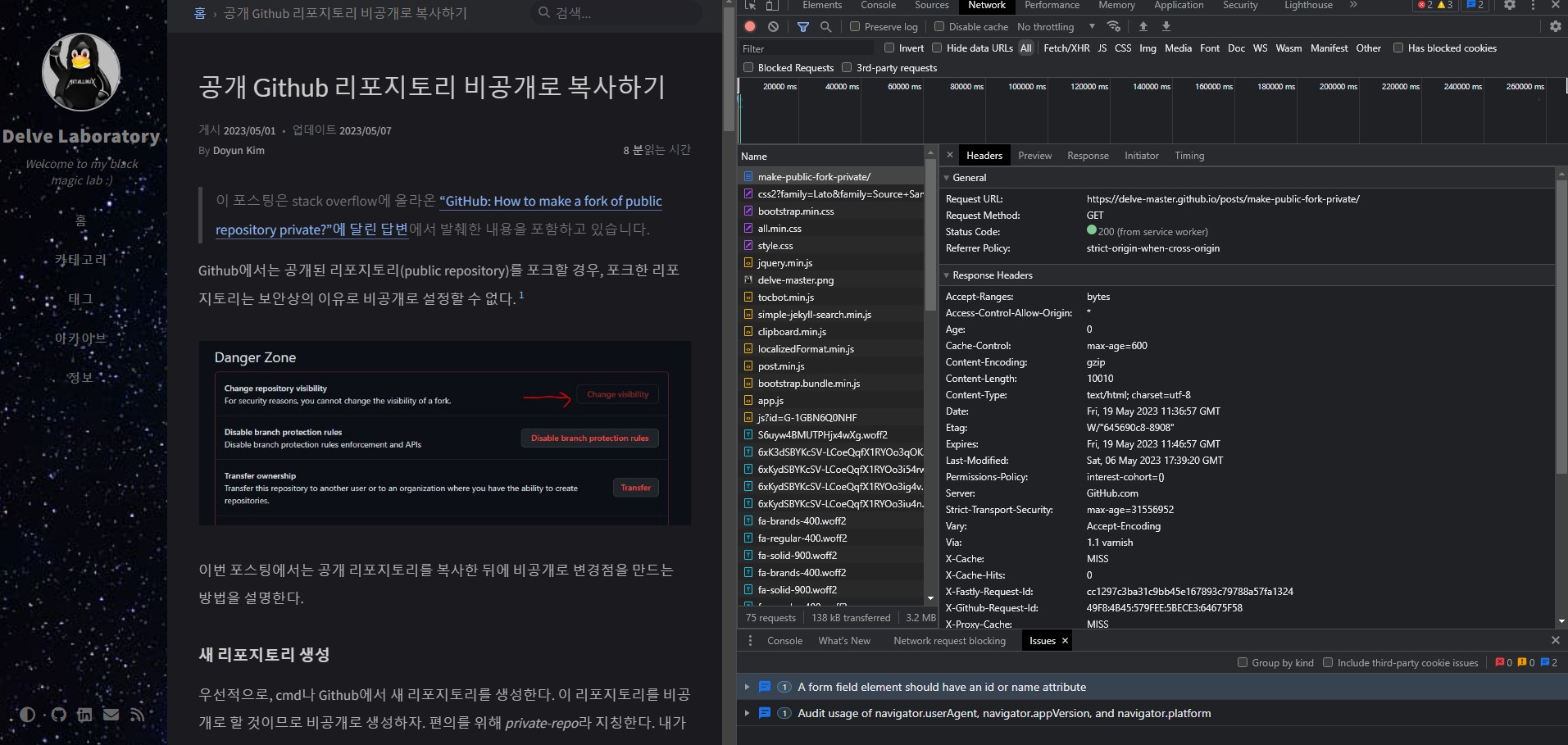Viewport: 1568px width, 745px height.
Task: Check the Blocked Requests checkbox
Action: [x=748, y=67]
